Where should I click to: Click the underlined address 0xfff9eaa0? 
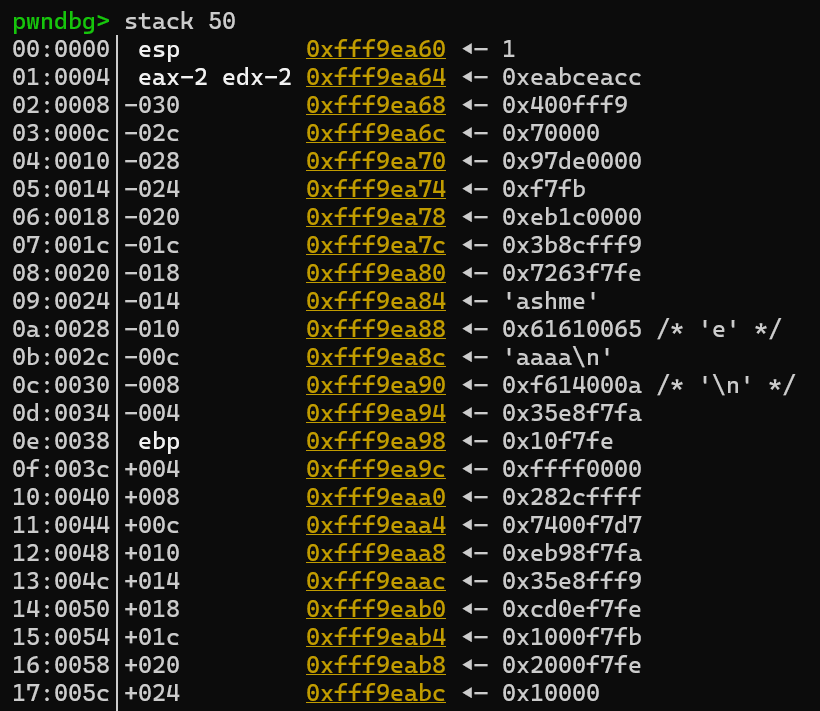375,497
